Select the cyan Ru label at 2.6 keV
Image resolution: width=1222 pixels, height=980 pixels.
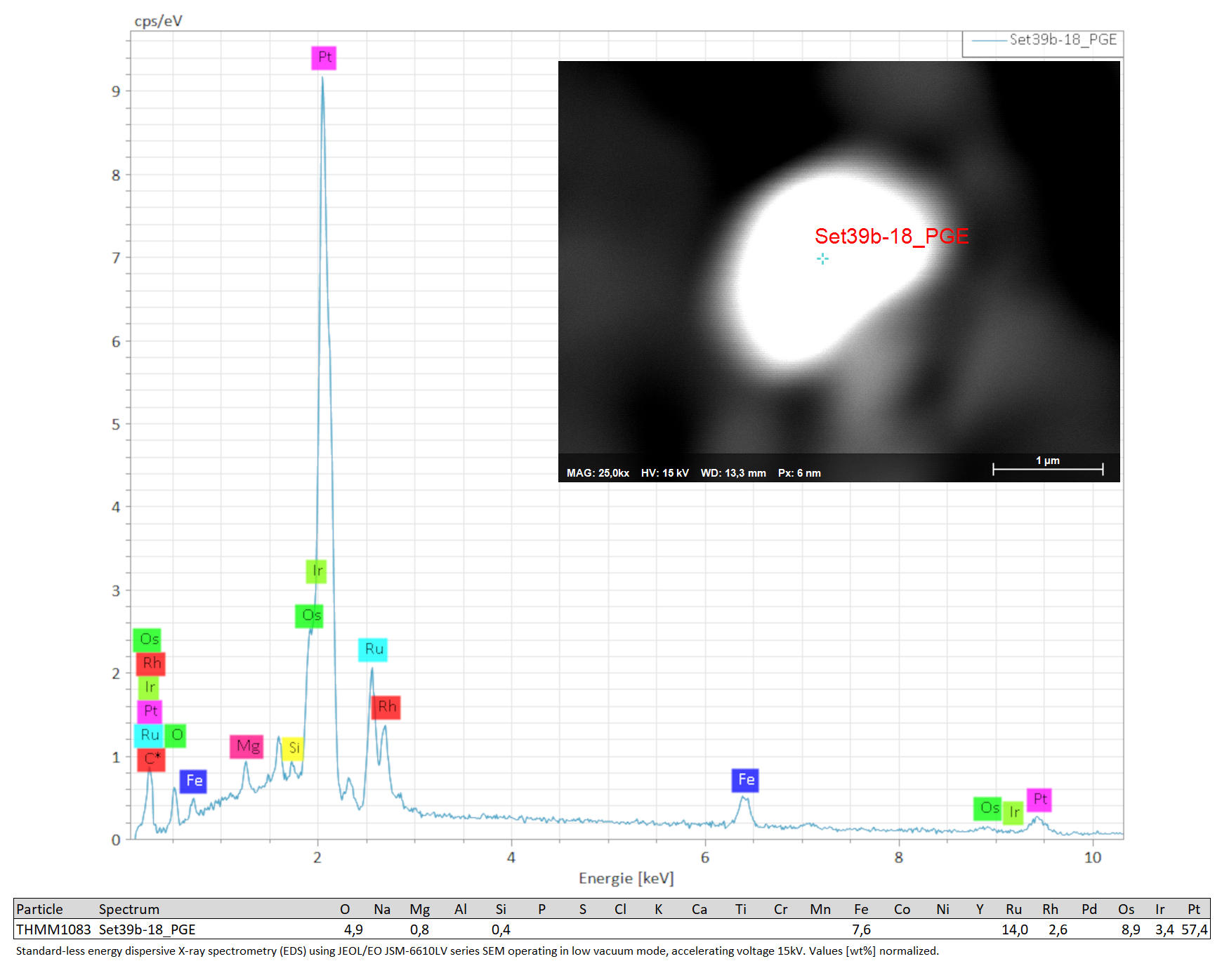coord(373,649)
